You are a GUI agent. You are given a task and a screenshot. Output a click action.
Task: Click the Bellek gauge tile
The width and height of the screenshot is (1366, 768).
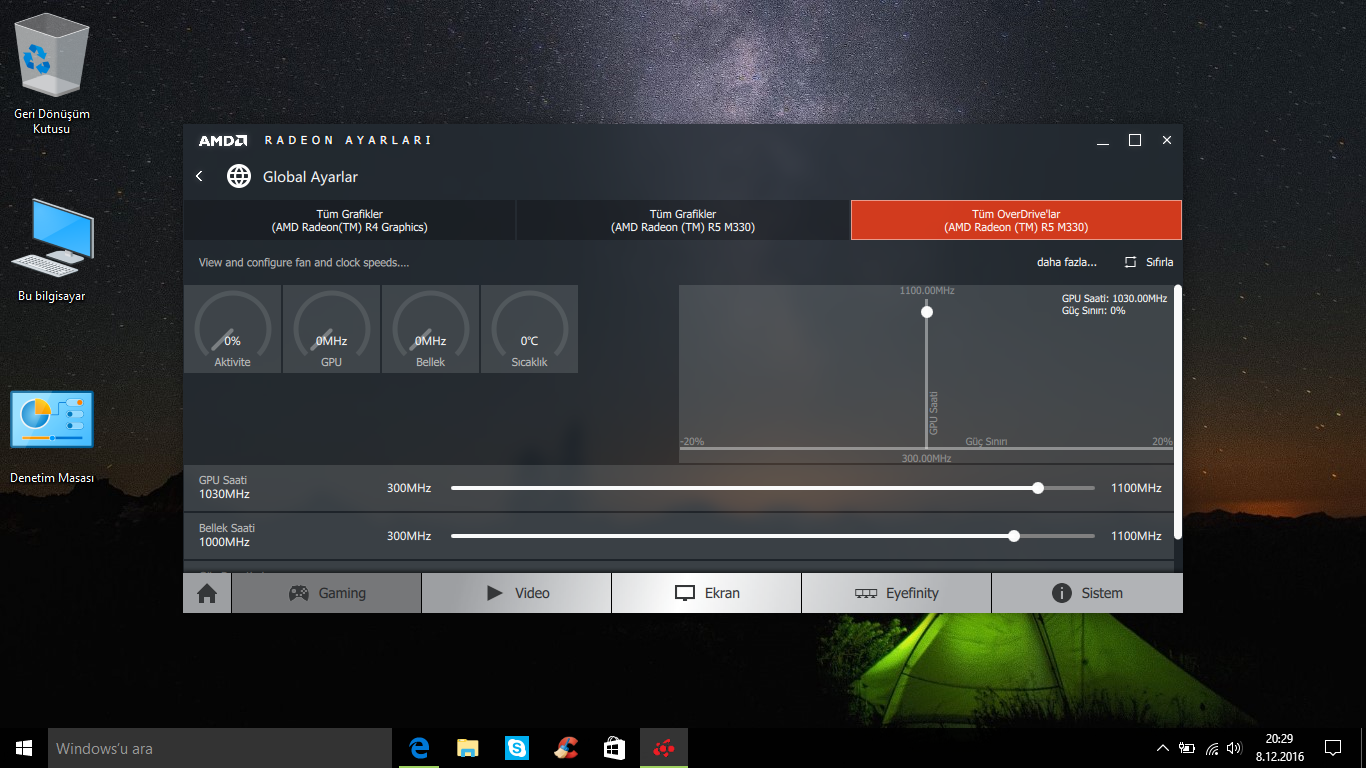pyautogui.click(x=430, y=329)
